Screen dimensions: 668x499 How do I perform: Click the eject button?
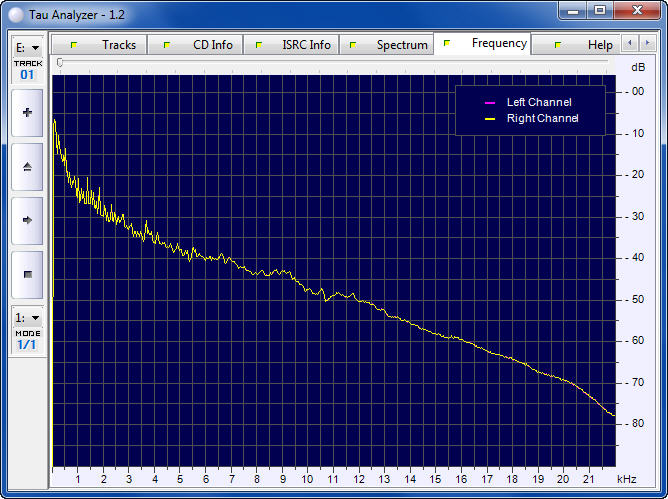point(27,167)
